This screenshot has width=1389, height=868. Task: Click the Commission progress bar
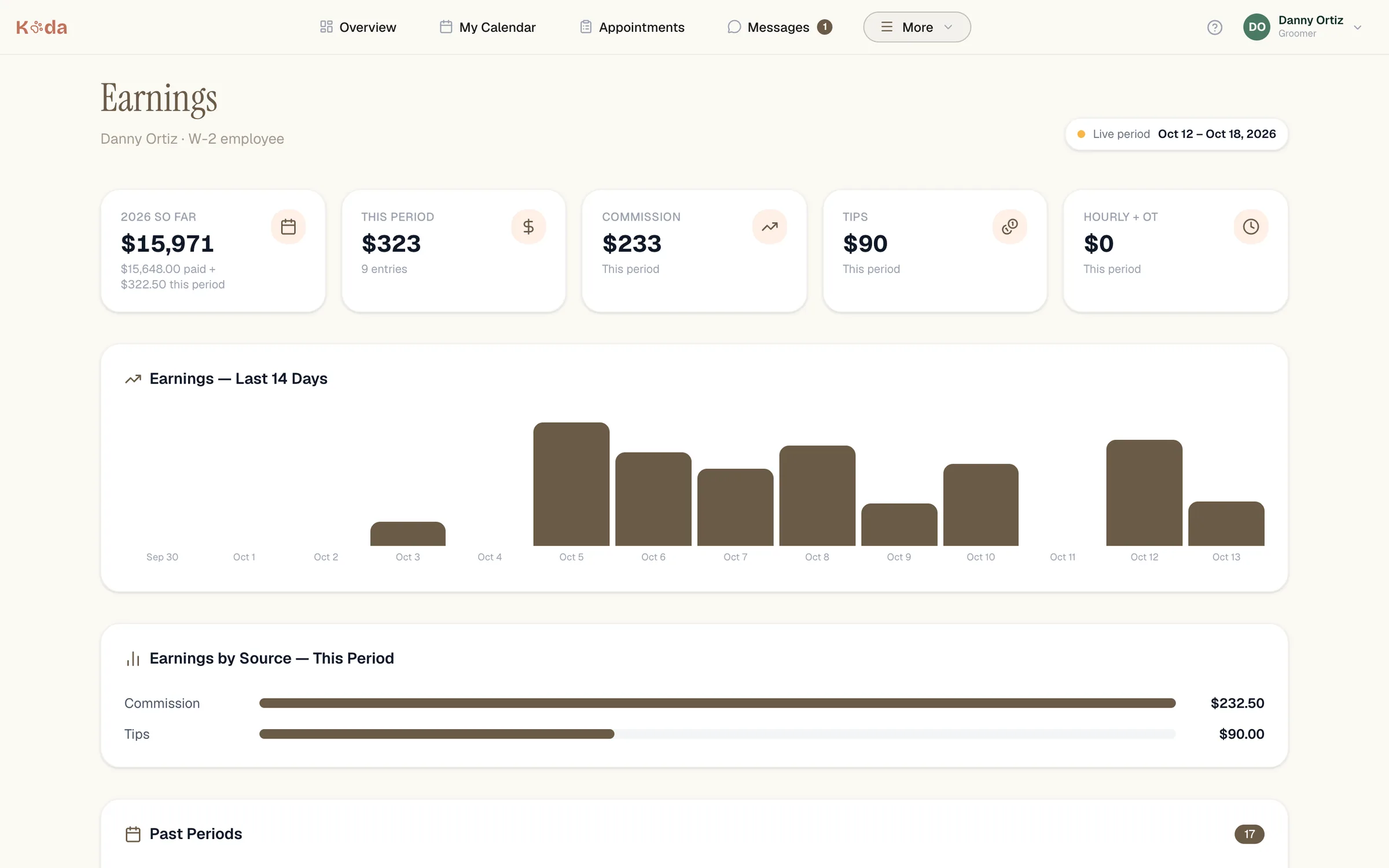717,703
